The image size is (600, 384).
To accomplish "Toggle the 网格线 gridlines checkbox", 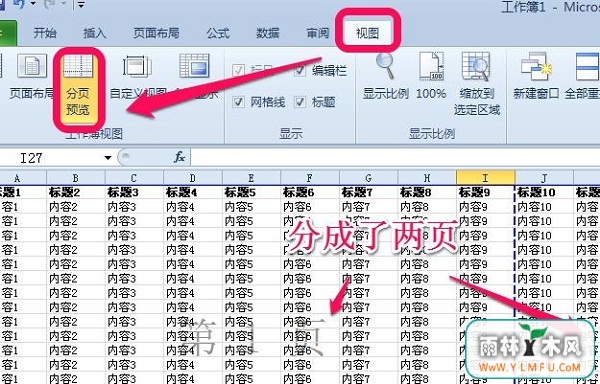I will tap(239, 102).
